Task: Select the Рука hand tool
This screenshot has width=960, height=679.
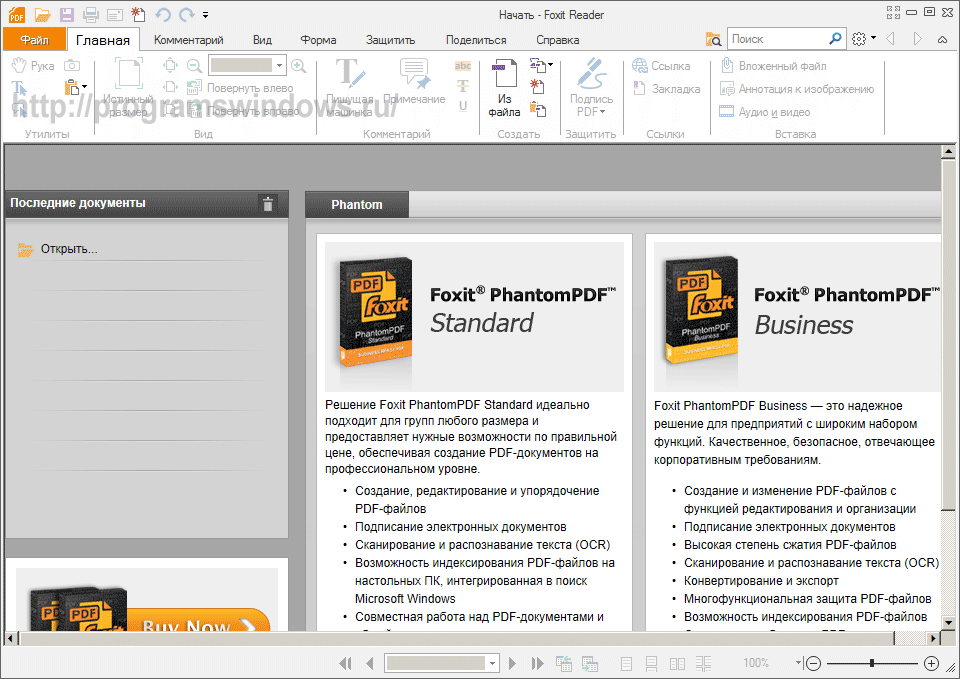Action: 33,66
